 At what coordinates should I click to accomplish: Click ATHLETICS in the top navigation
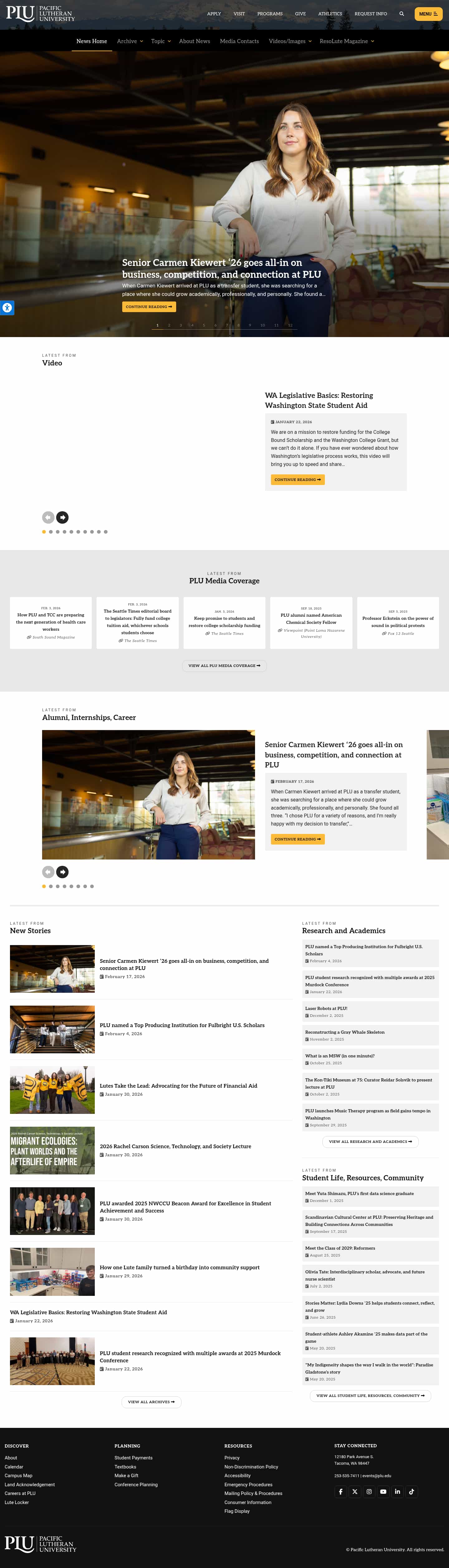(x=330, y=13)
